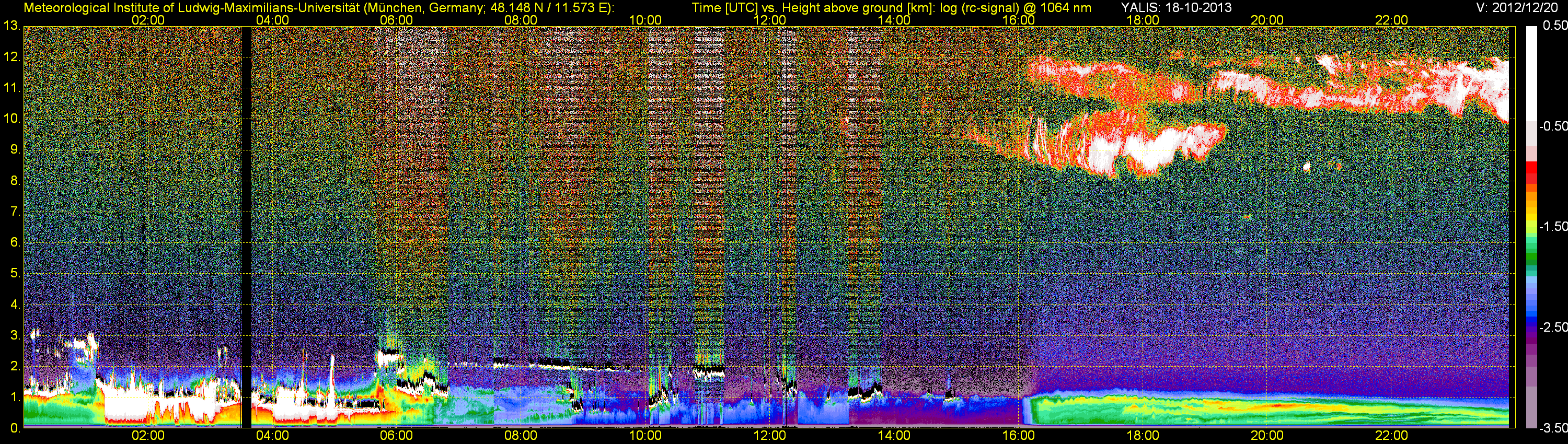Click the -1.50 color scale value
Image resolution: width=1568 pixels, height=444 pixels.
click(1553, 226)
